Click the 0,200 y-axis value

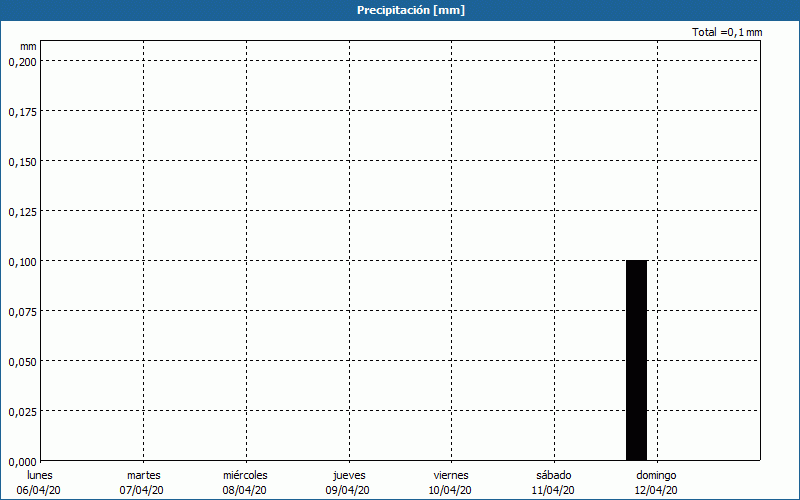(23, 62)
